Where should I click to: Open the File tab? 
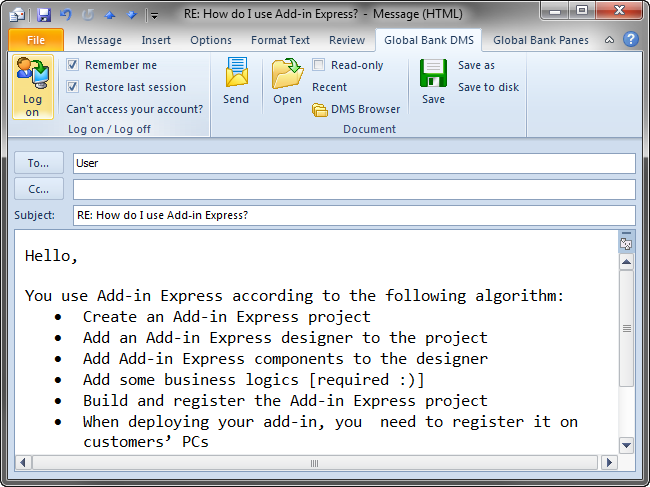click(36, 40)
